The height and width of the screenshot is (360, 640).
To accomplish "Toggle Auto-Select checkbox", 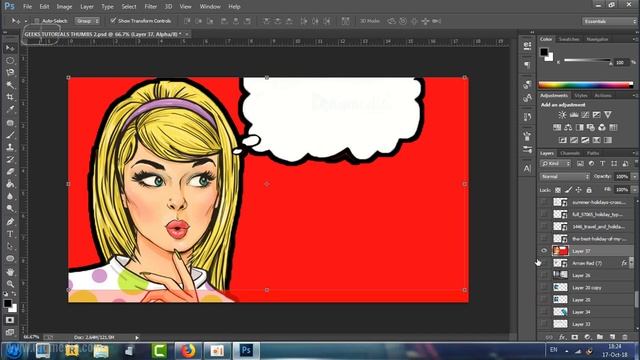I will click(x=37, y=21).
